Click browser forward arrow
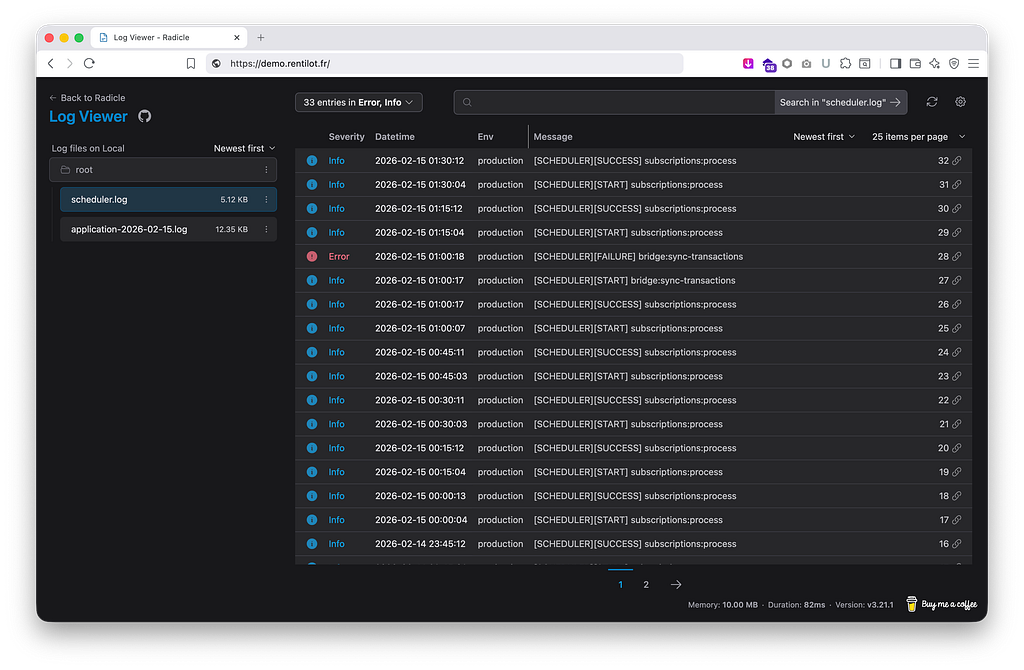The image size is (1024, 670). (x=69, y=63)
